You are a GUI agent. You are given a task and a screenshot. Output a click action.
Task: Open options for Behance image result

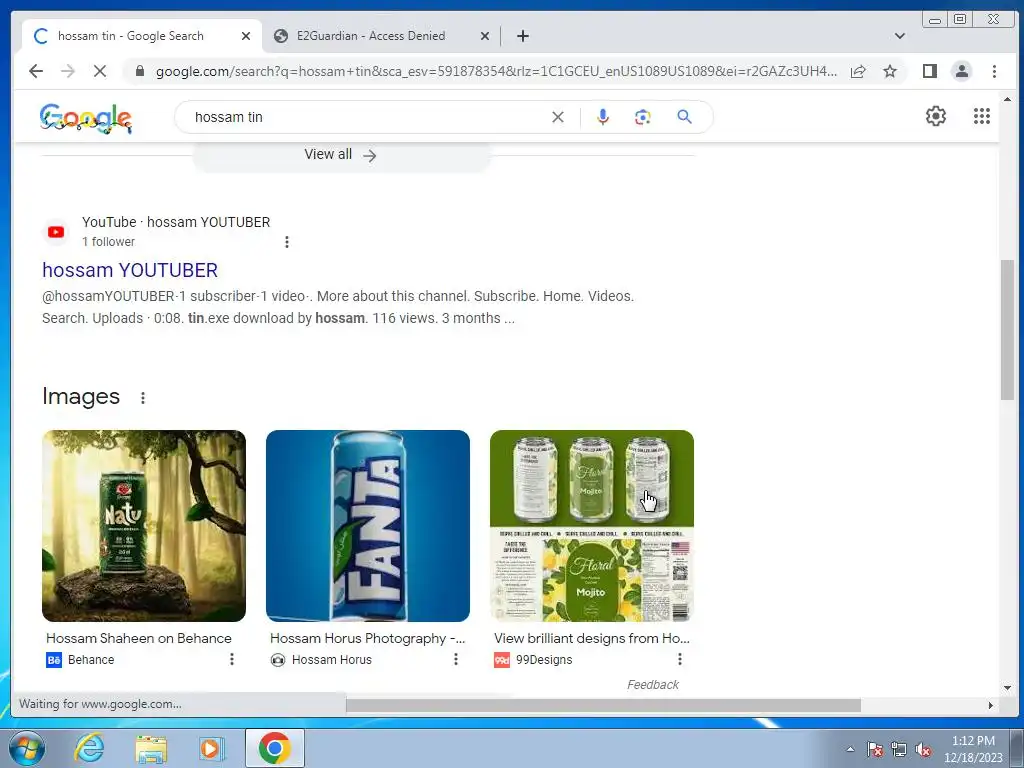232,660
